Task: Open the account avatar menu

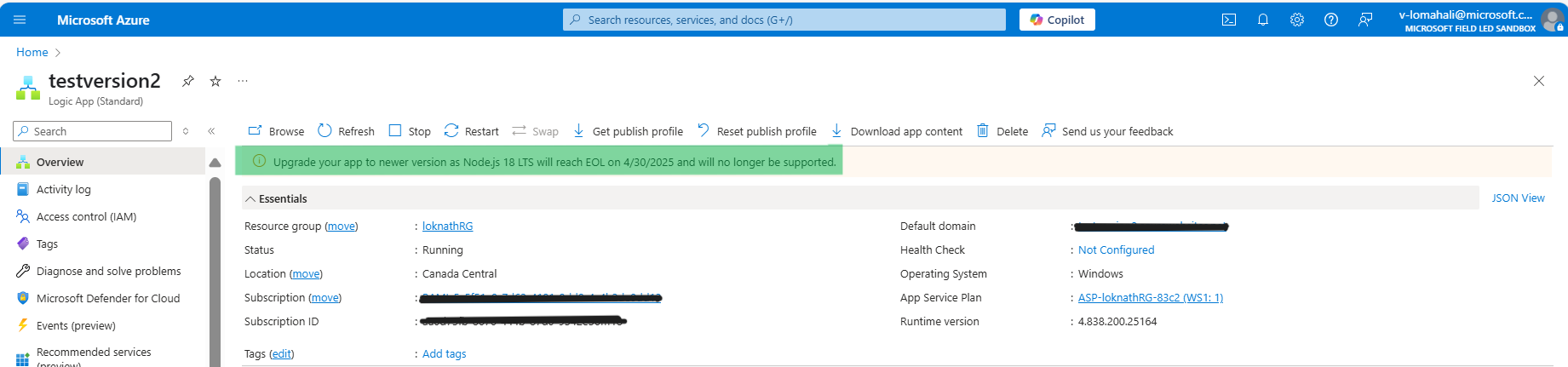Action: (1553, 20)
